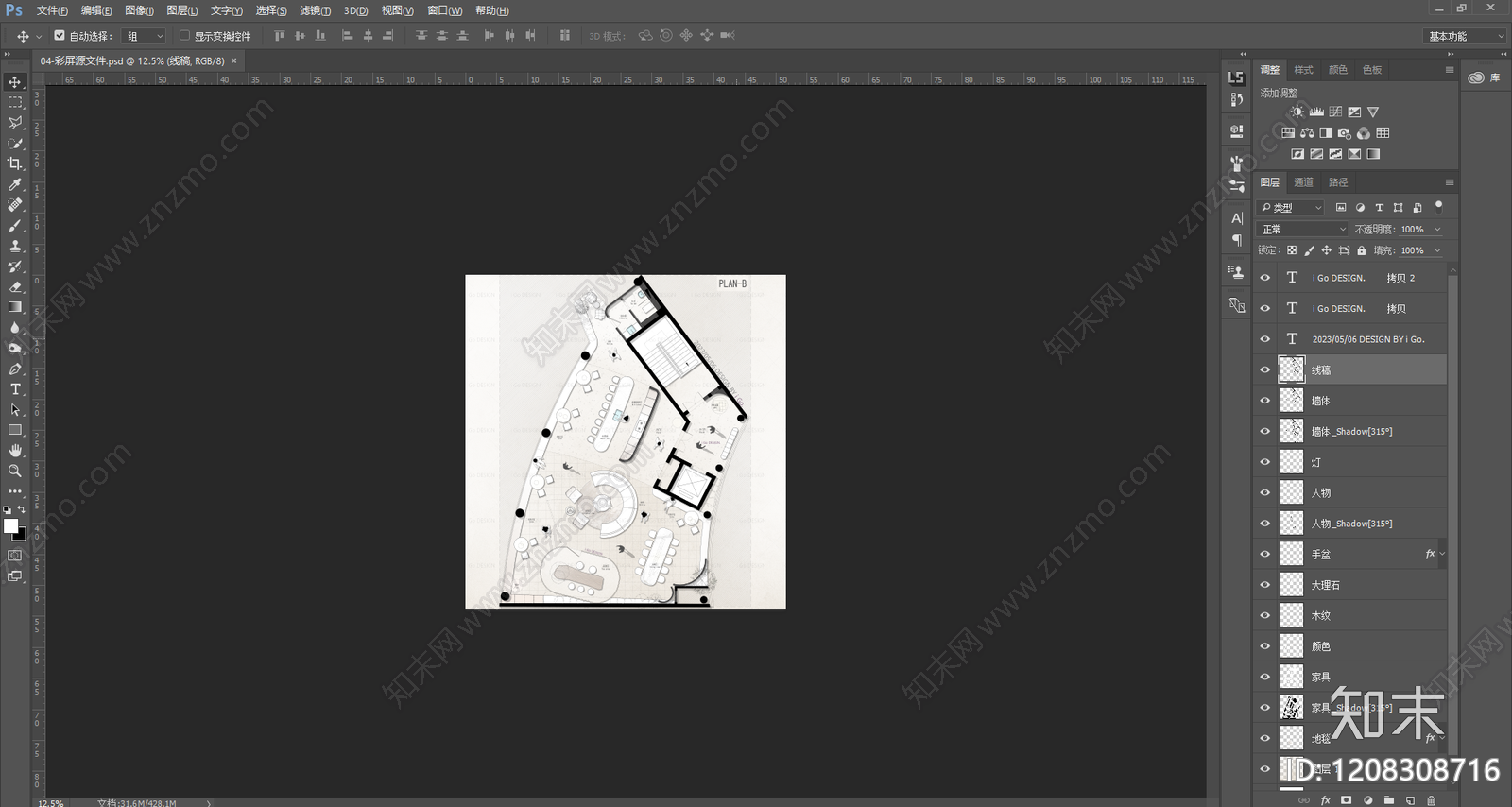Open the 滤镜 menu
This screenshot has height=807, width=1512.
[x=315, y=10]
